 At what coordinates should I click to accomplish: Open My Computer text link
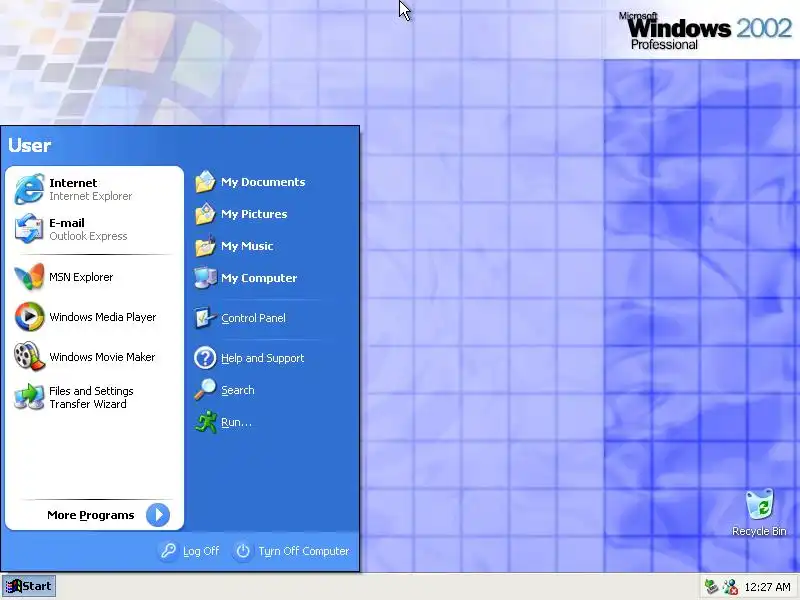[259, 278]
